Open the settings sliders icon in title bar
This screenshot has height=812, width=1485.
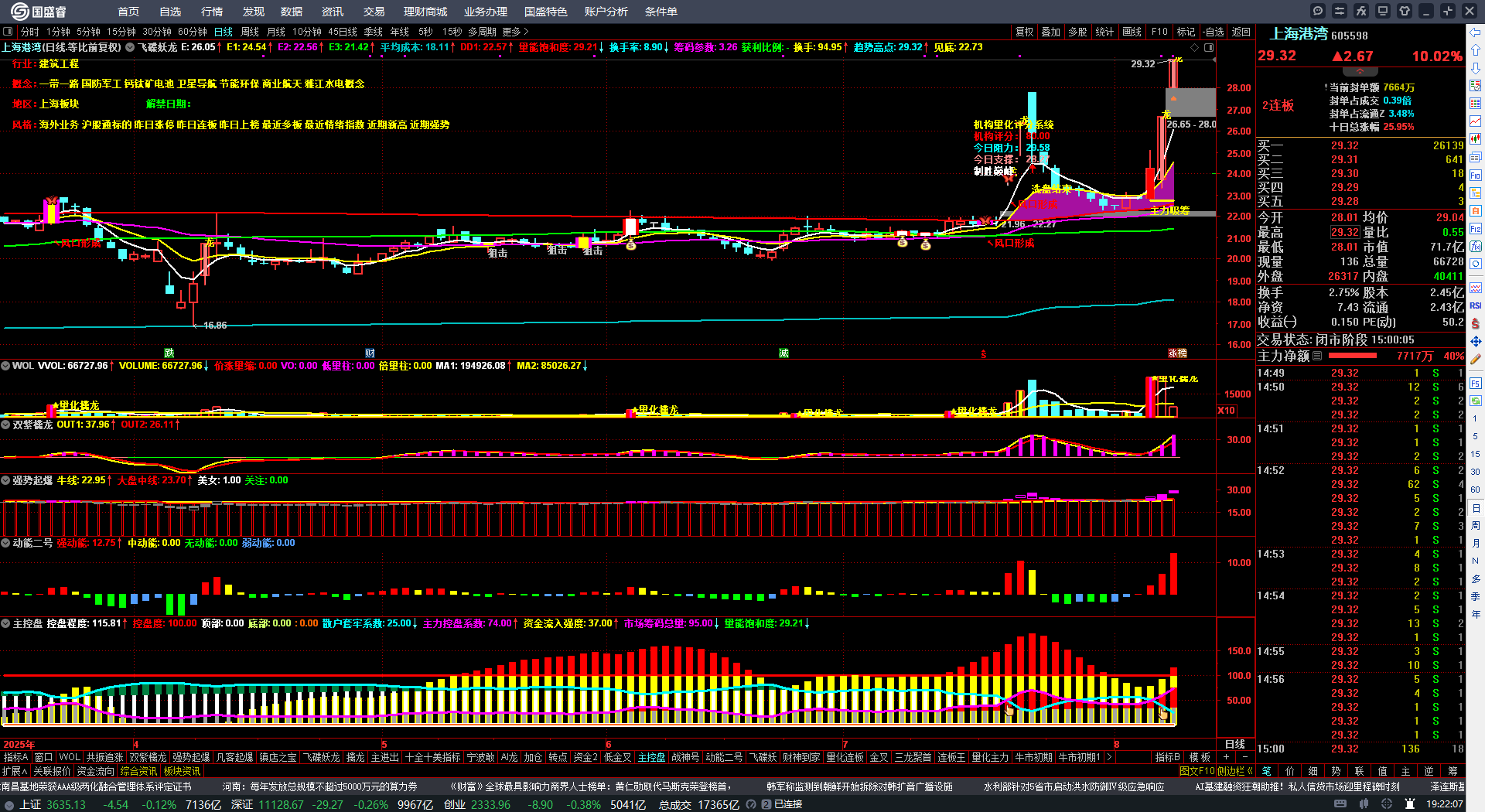coord(1340,11)
